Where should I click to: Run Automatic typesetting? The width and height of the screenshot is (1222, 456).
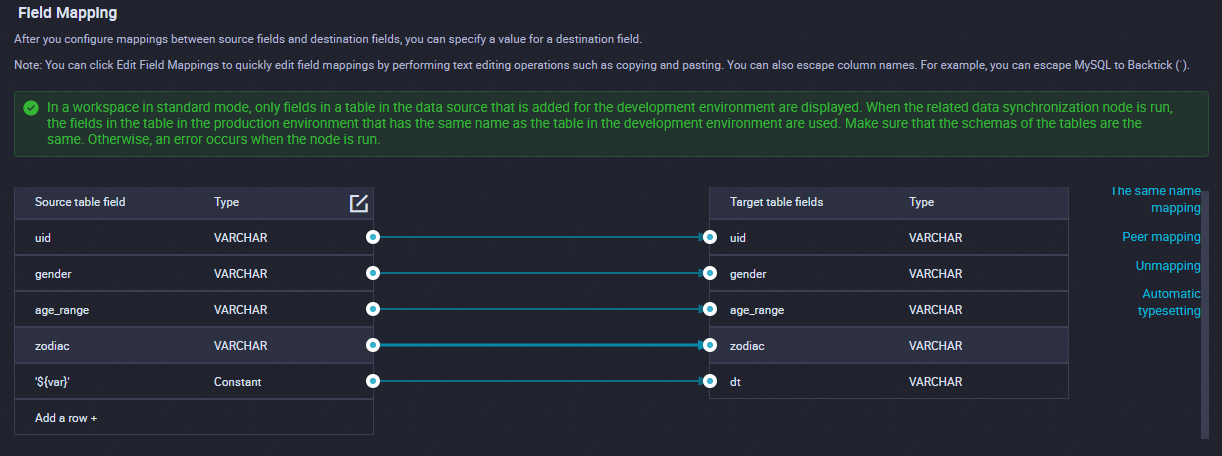tap(1170, 303)
